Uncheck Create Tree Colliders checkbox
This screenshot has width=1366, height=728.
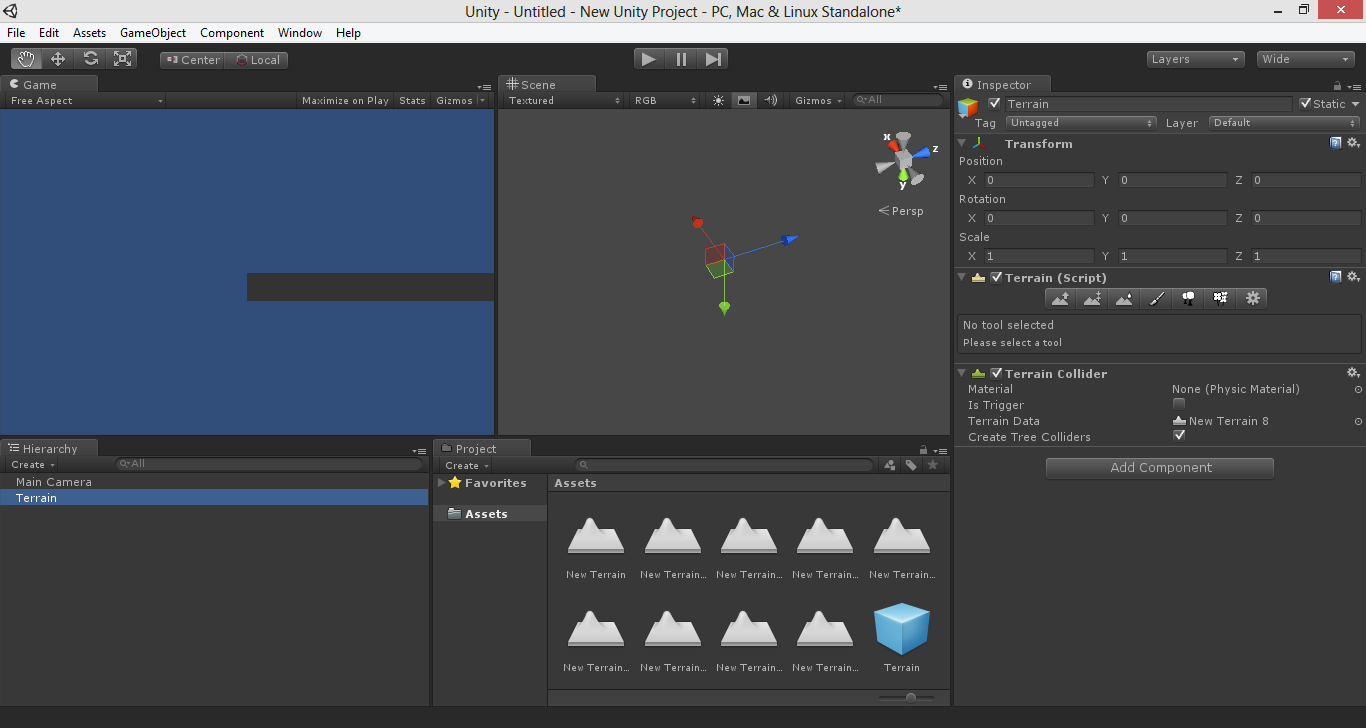1178,436
